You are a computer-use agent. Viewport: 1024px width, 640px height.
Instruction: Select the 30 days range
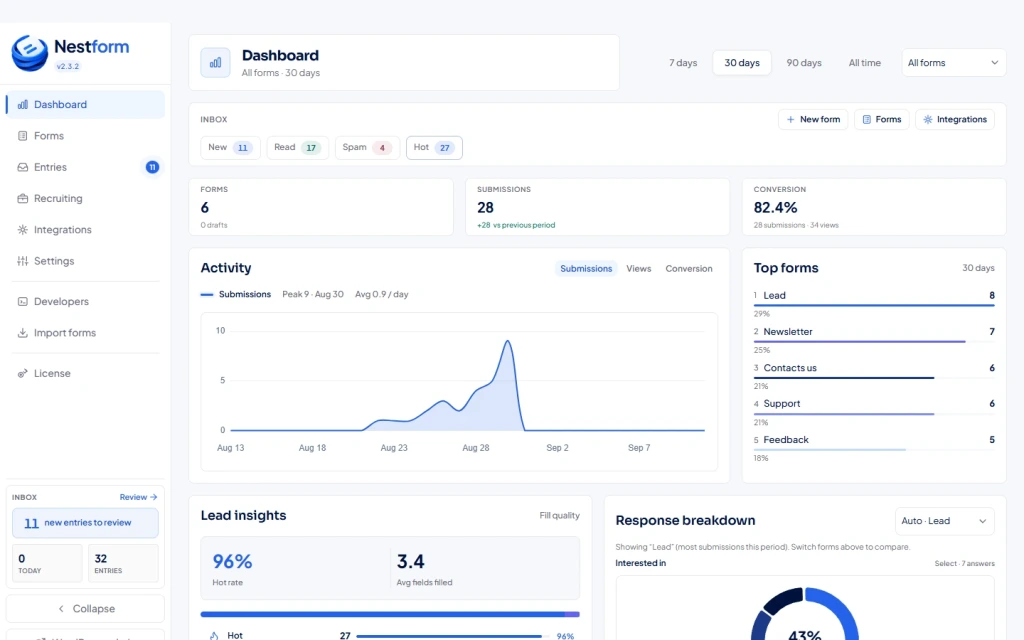pos(742,63)
